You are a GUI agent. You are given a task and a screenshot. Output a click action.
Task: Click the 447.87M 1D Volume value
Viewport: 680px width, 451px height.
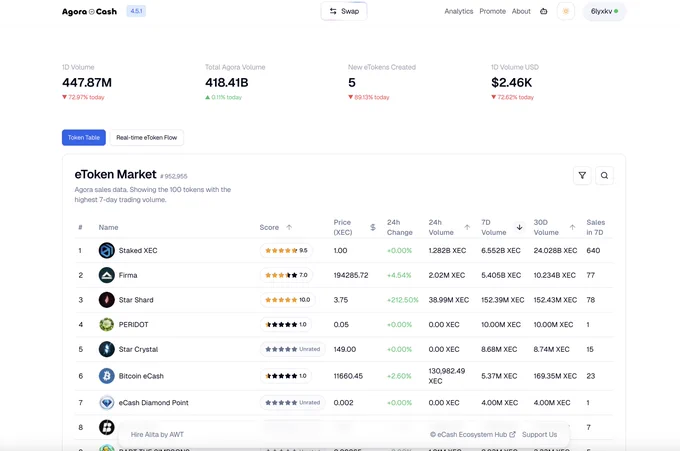tap(87, 82)
